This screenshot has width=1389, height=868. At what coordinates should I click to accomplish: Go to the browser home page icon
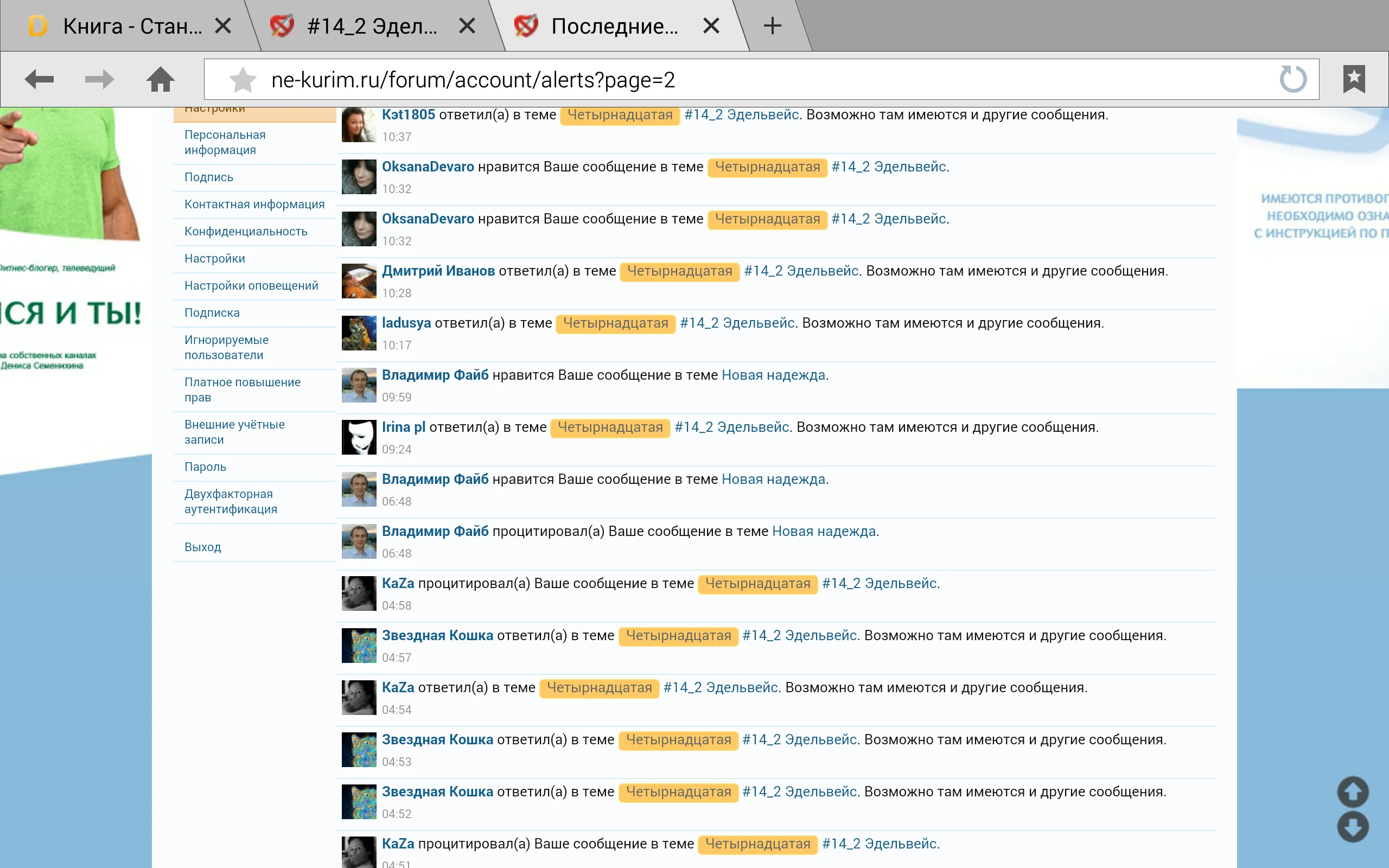[x=160, y=79]
